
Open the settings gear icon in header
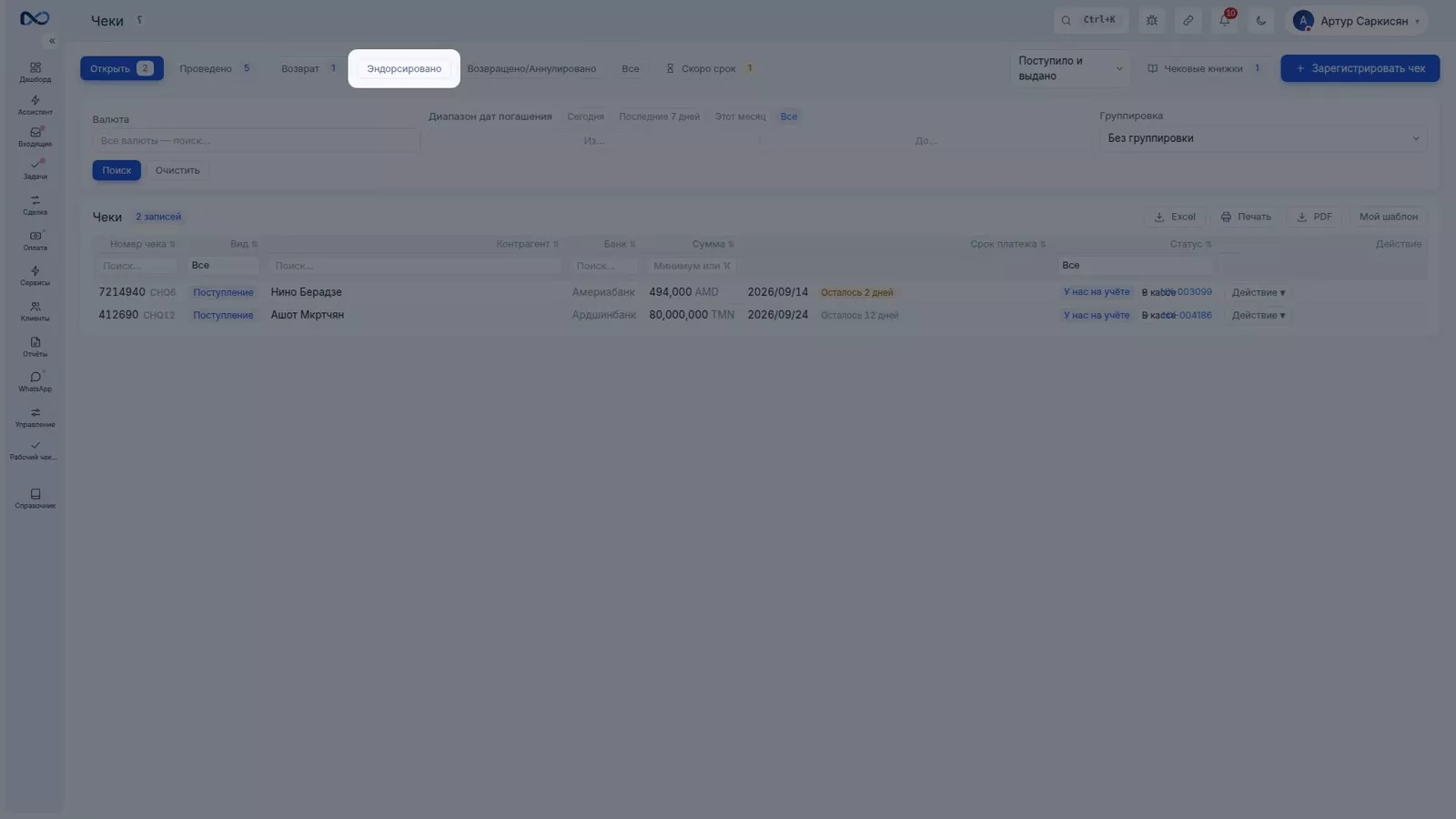[1152, 20]
